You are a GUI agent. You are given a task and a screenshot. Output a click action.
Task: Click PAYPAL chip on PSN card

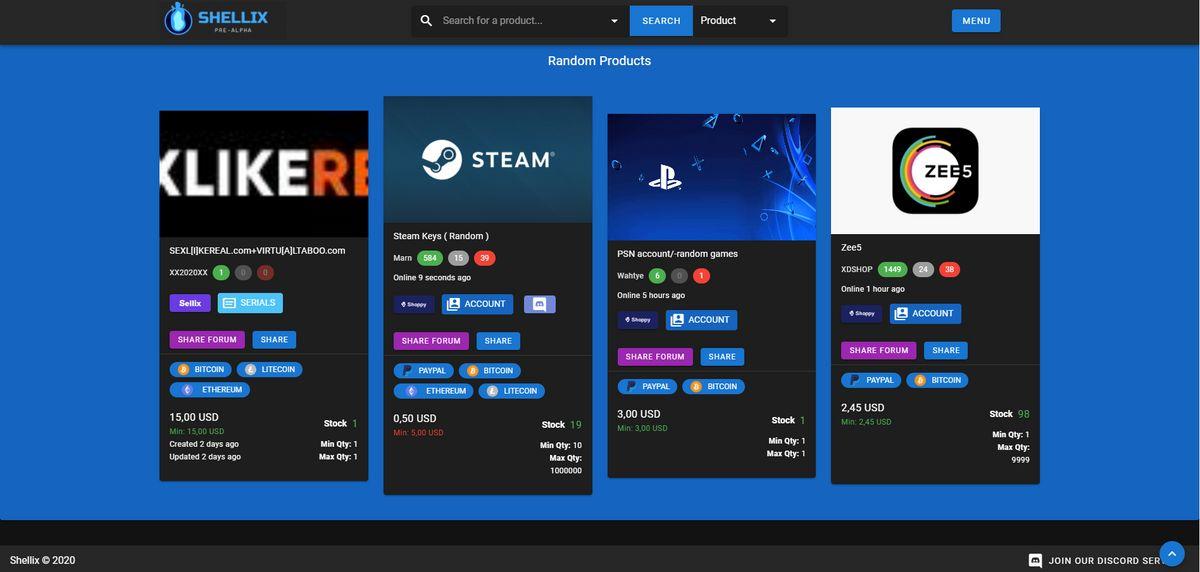648,386
